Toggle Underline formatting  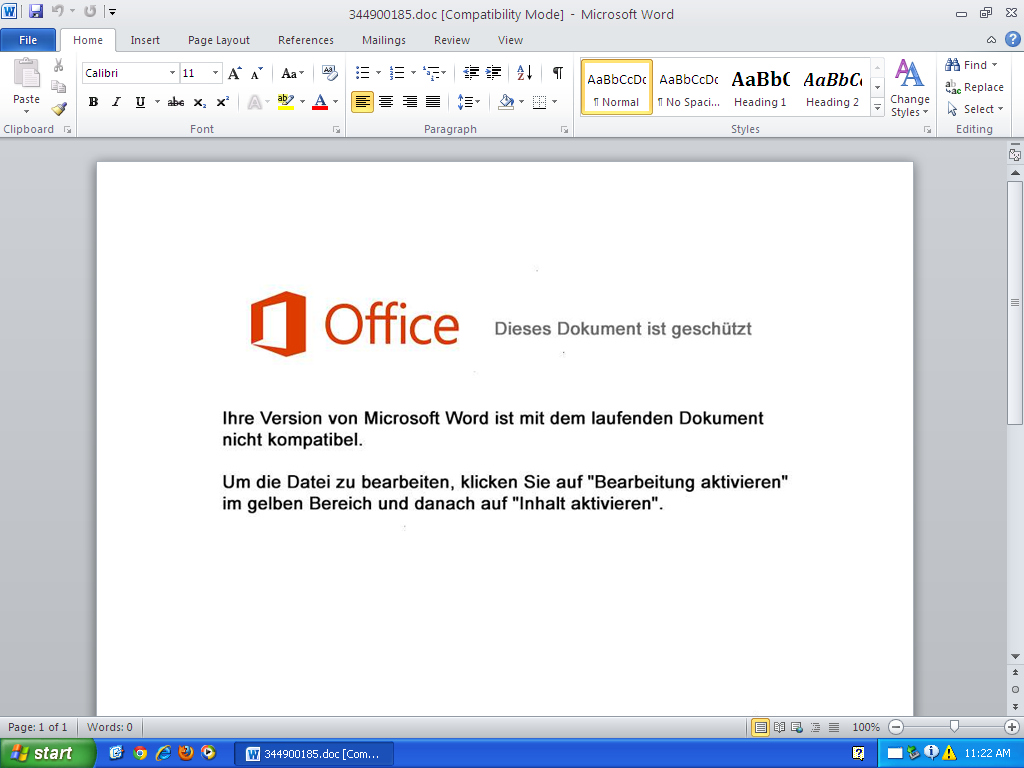(140, 102)
